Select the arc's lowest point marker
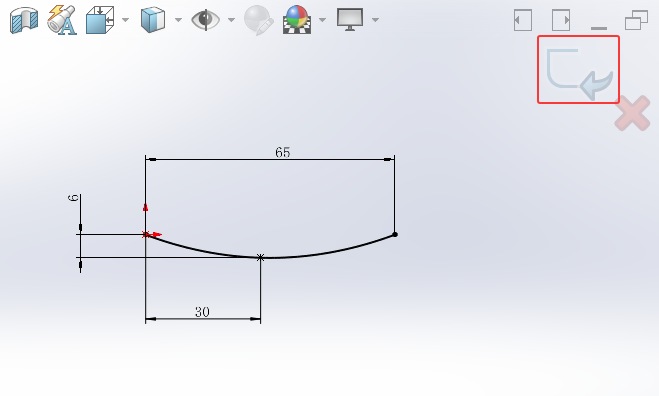The width and height of the screenshot is (659, 396). pos(260,257)
